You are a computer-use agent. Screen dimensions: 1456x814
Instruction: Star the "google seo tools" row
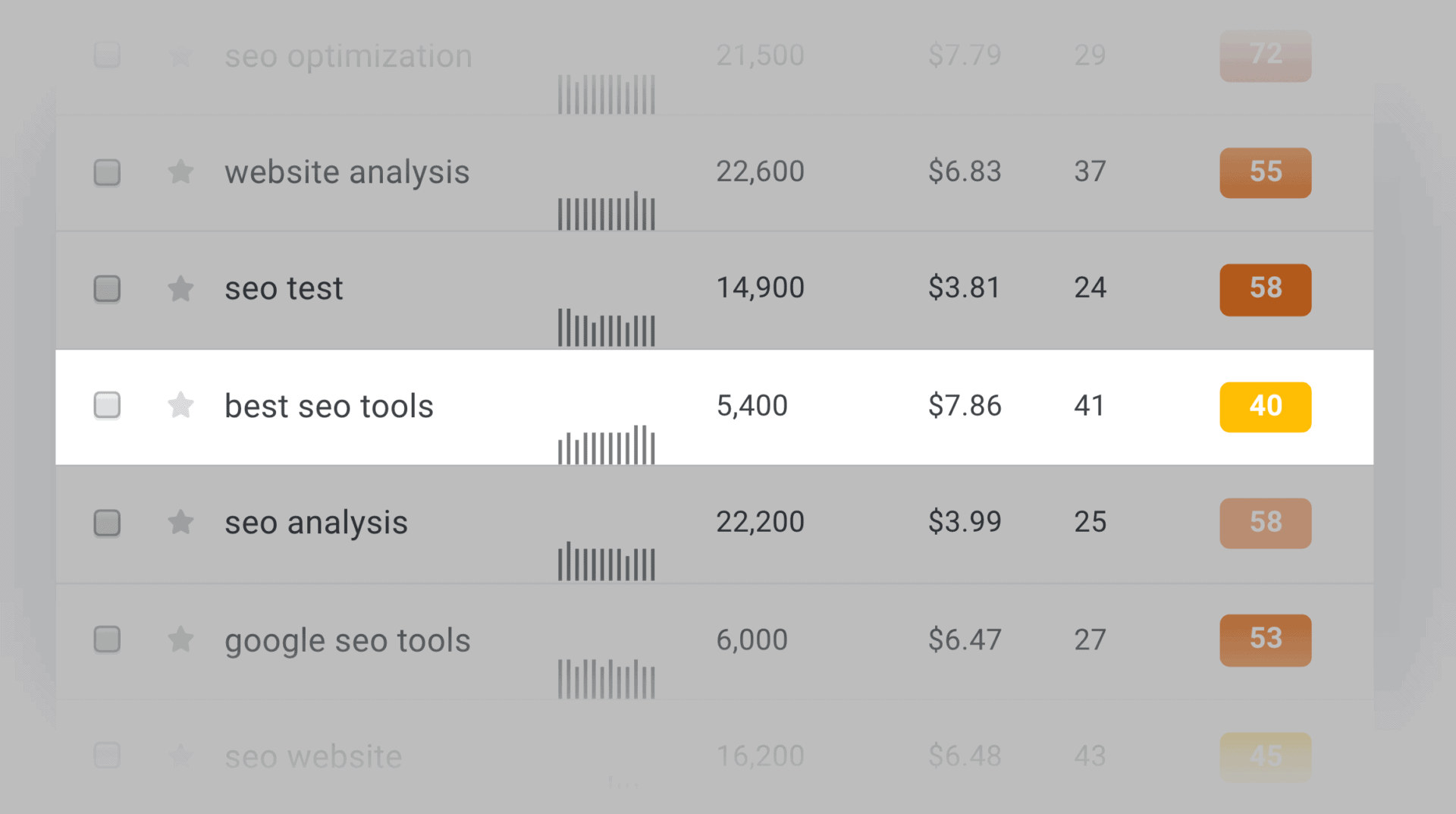(x=181, y=640)
